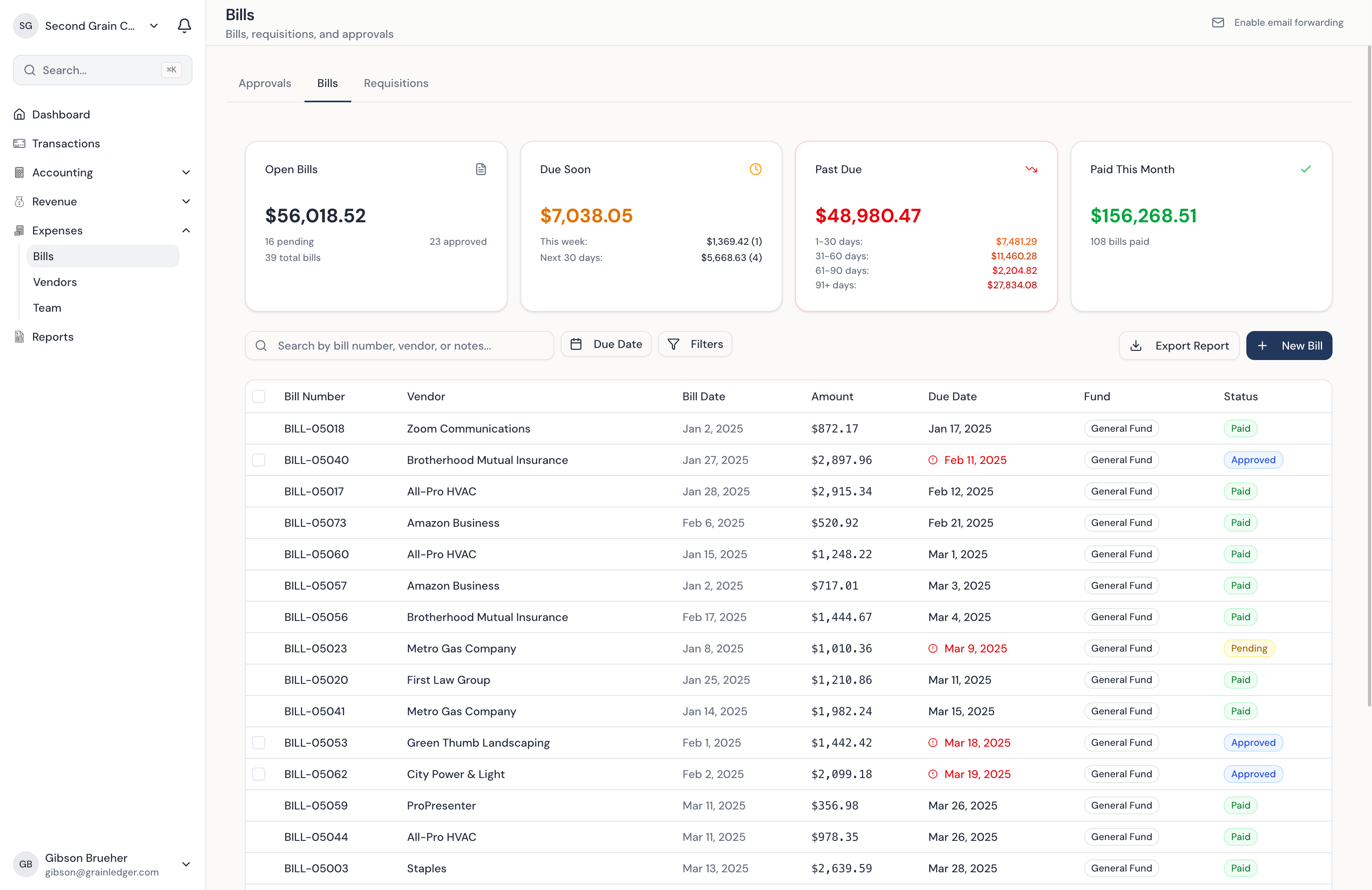This screenshot has width=1372, height=890.
Task: Click the Transactions sidebar icon
Action: tap(20, 143)
